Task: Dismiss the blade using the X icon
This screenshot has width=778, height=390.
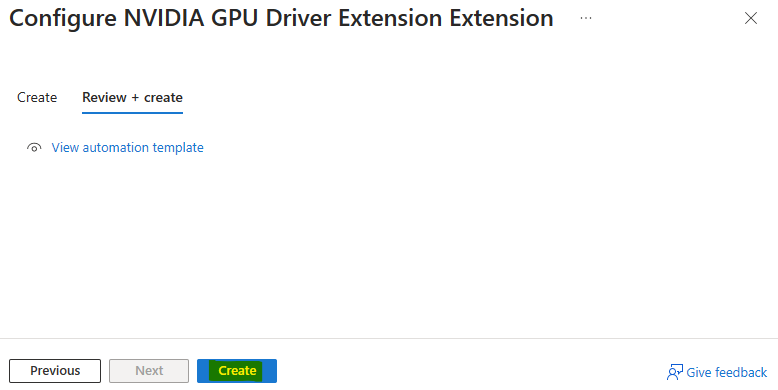Action: point(751,18)
